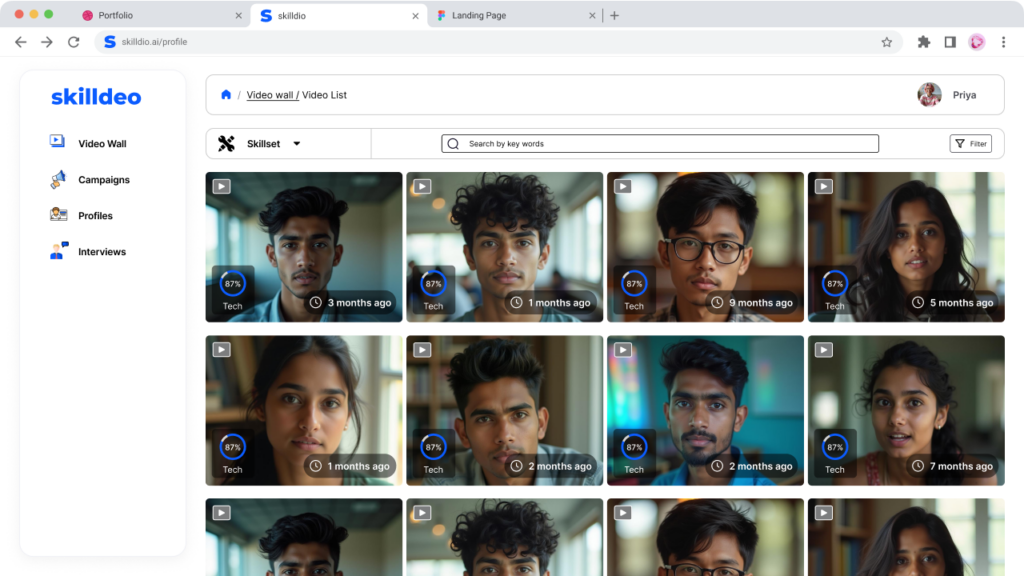This screenshot has width=1024, height=576.
Task: Go to the home breadcrumb icon
Action: pyautogui.click(x=226, y=95)
